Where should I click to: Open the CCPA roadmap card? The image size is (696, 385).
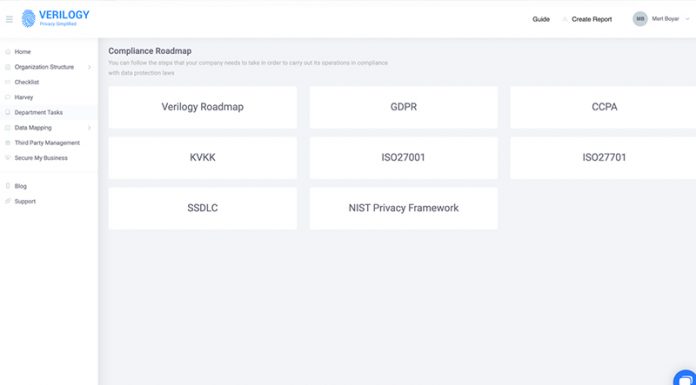tap(603, 107)
